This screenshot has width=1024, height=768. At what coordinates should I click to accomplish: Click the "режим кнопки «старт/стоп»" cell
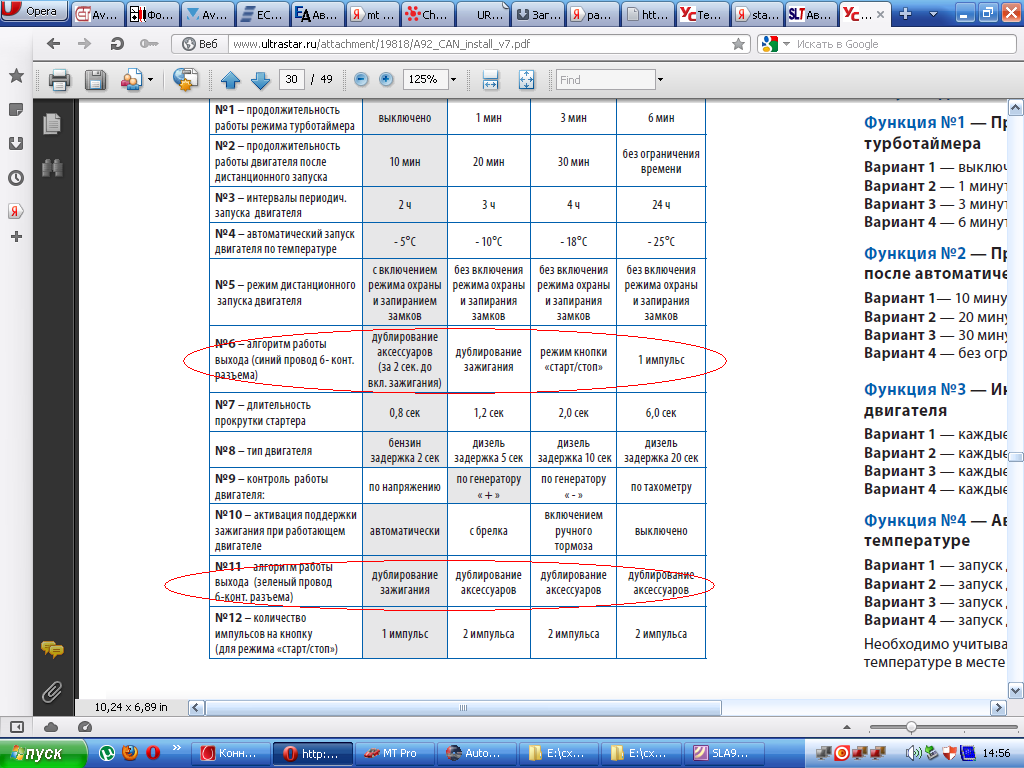[573, 360]
